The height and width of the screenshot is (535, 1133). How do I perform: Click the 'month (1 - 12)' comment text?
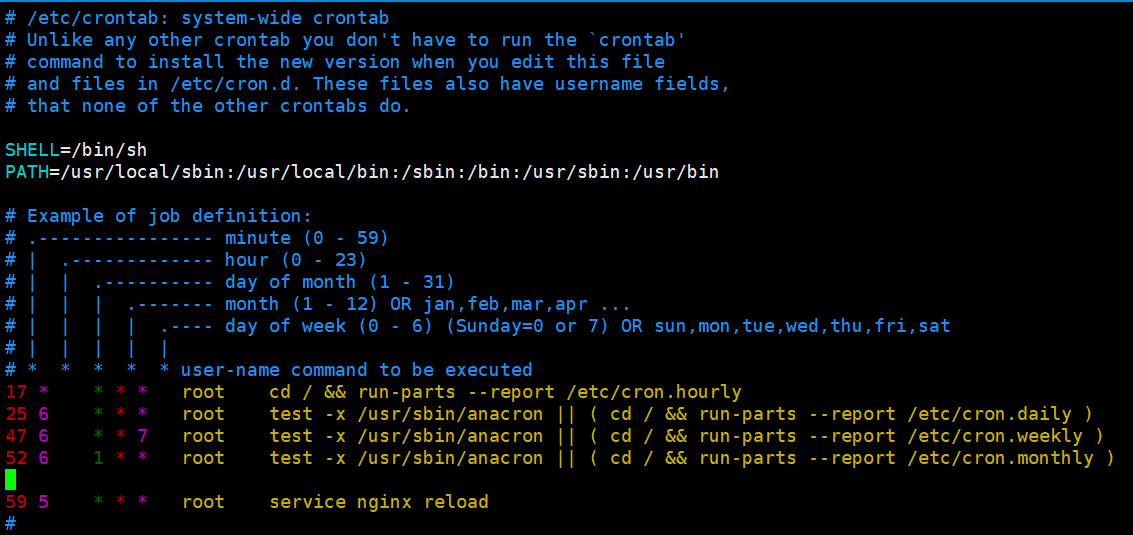pos(301,304)
